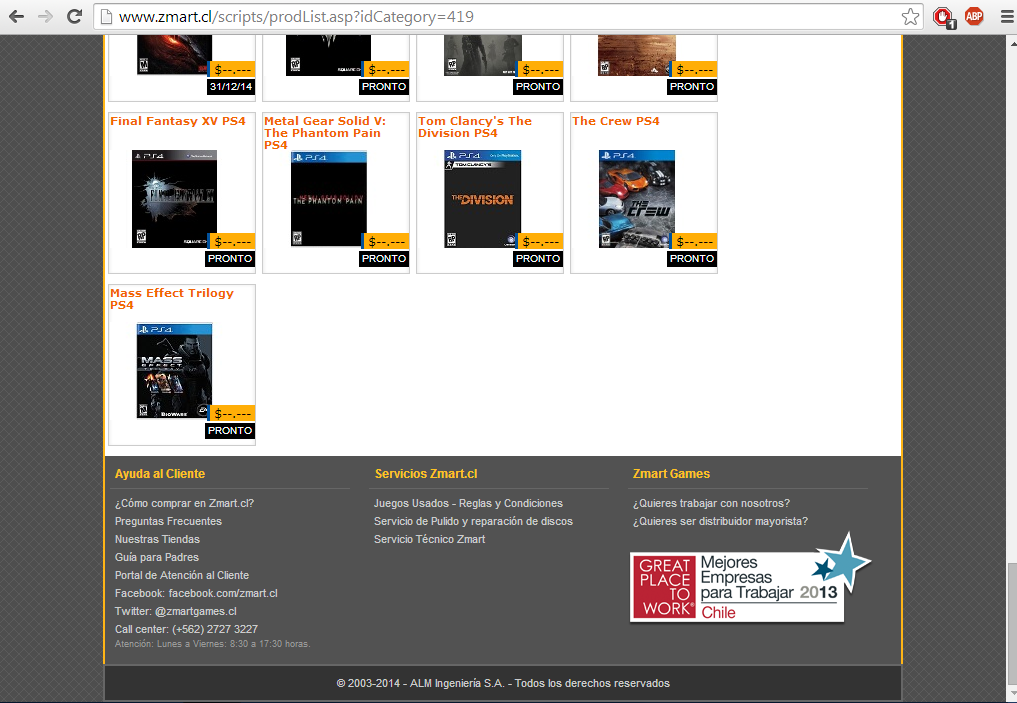This screenshot has width=1017, height=703.
Task: Click the price tag on The Crew
Action: pyautogui.click(x=693, y=241)
